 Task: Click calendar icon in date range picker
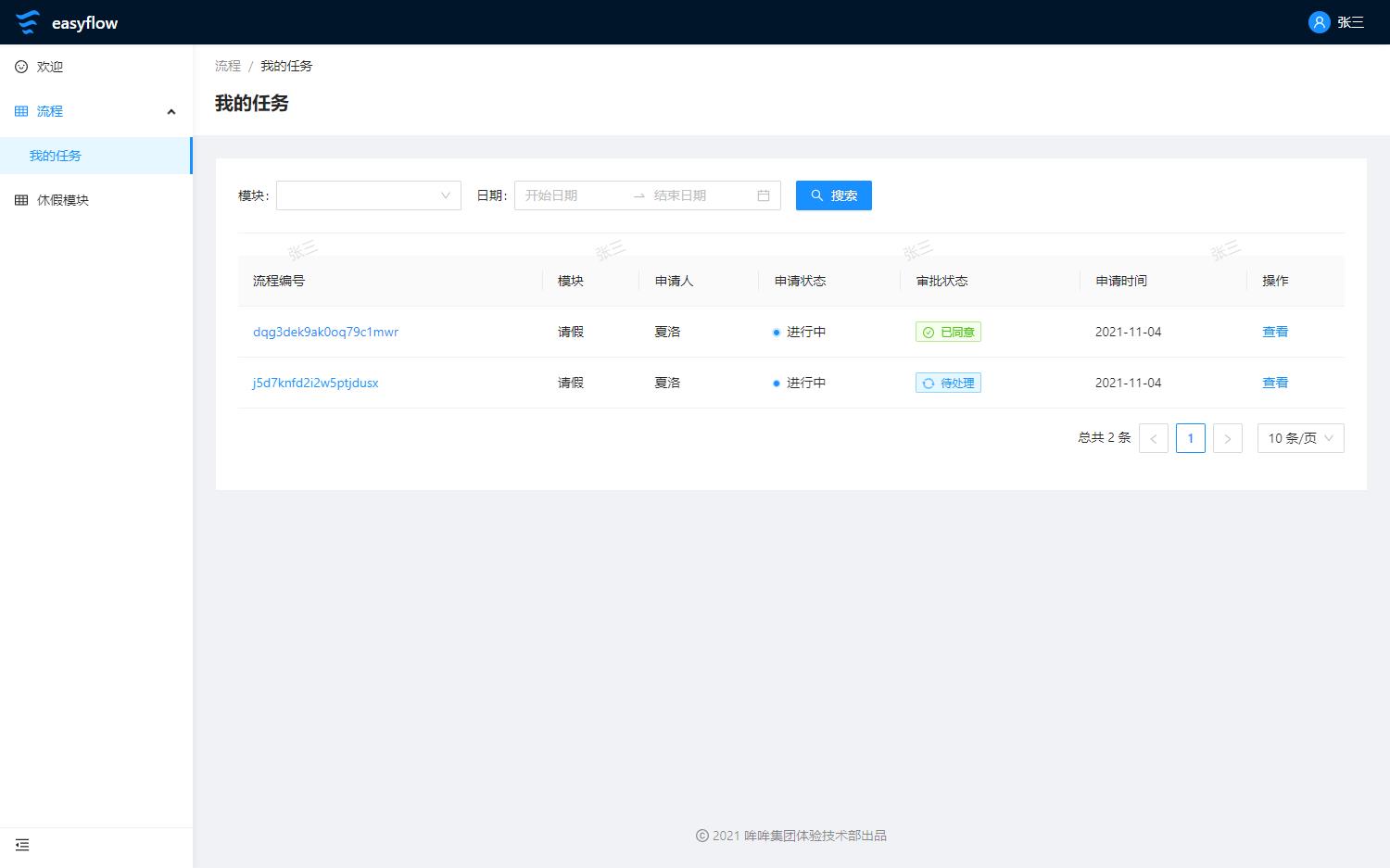pyautogui.click(x=764, y=195)
